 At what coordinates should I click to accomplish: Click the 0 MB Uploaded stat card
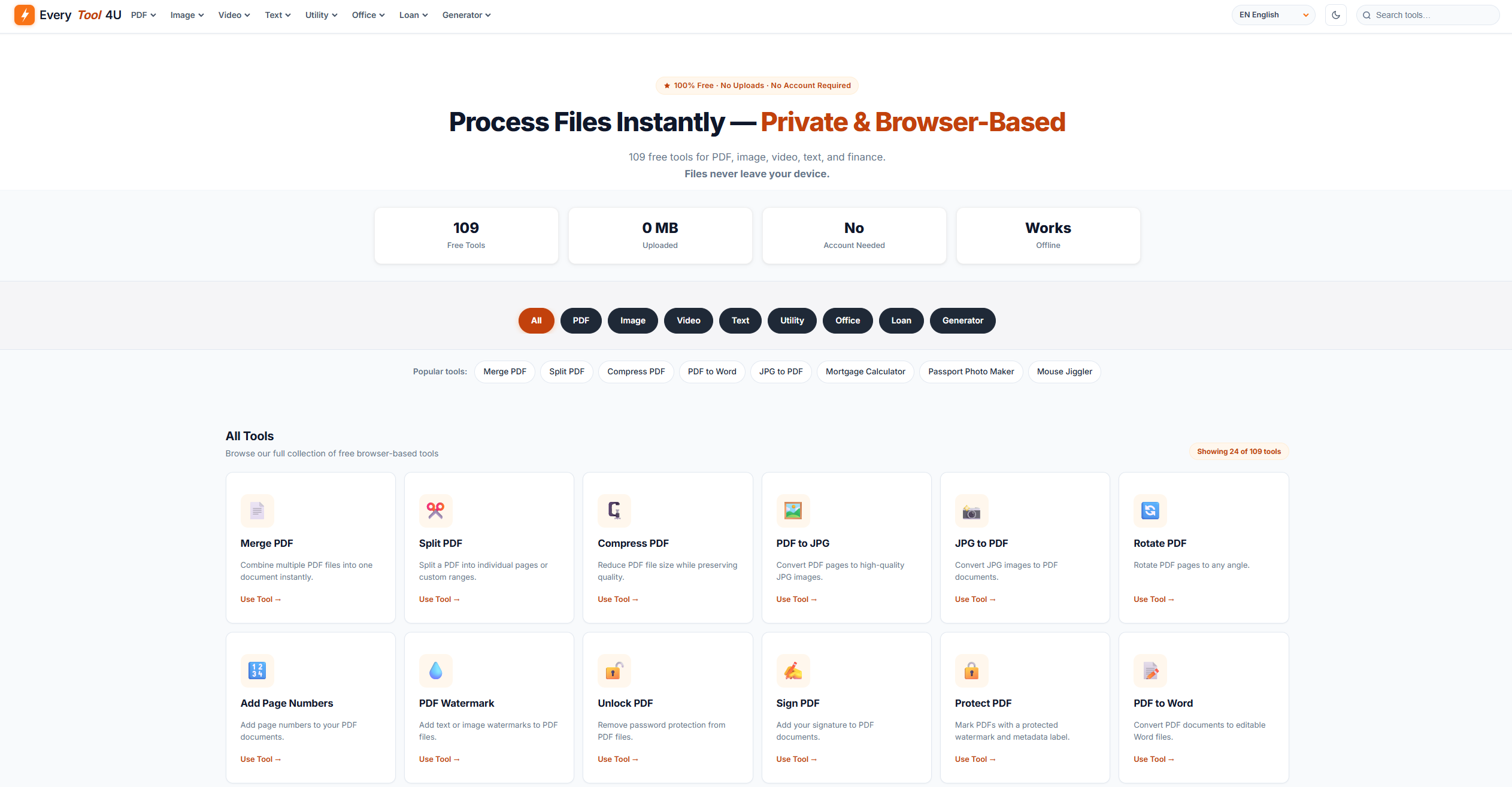tap(660, 235)
